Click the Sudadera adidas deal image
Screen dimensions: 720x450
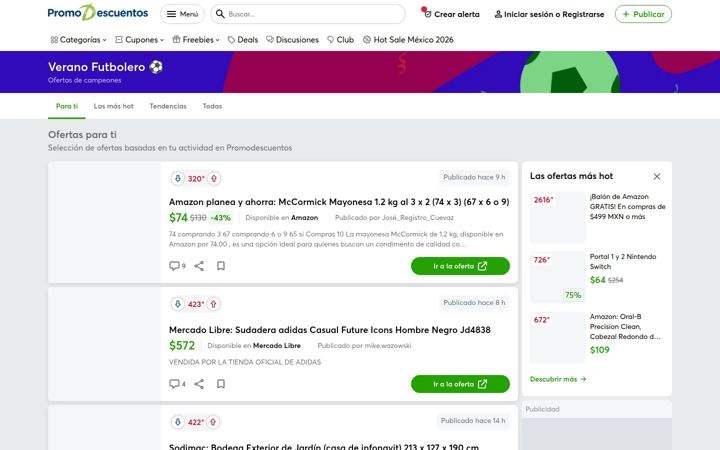[x=104, y=344]
